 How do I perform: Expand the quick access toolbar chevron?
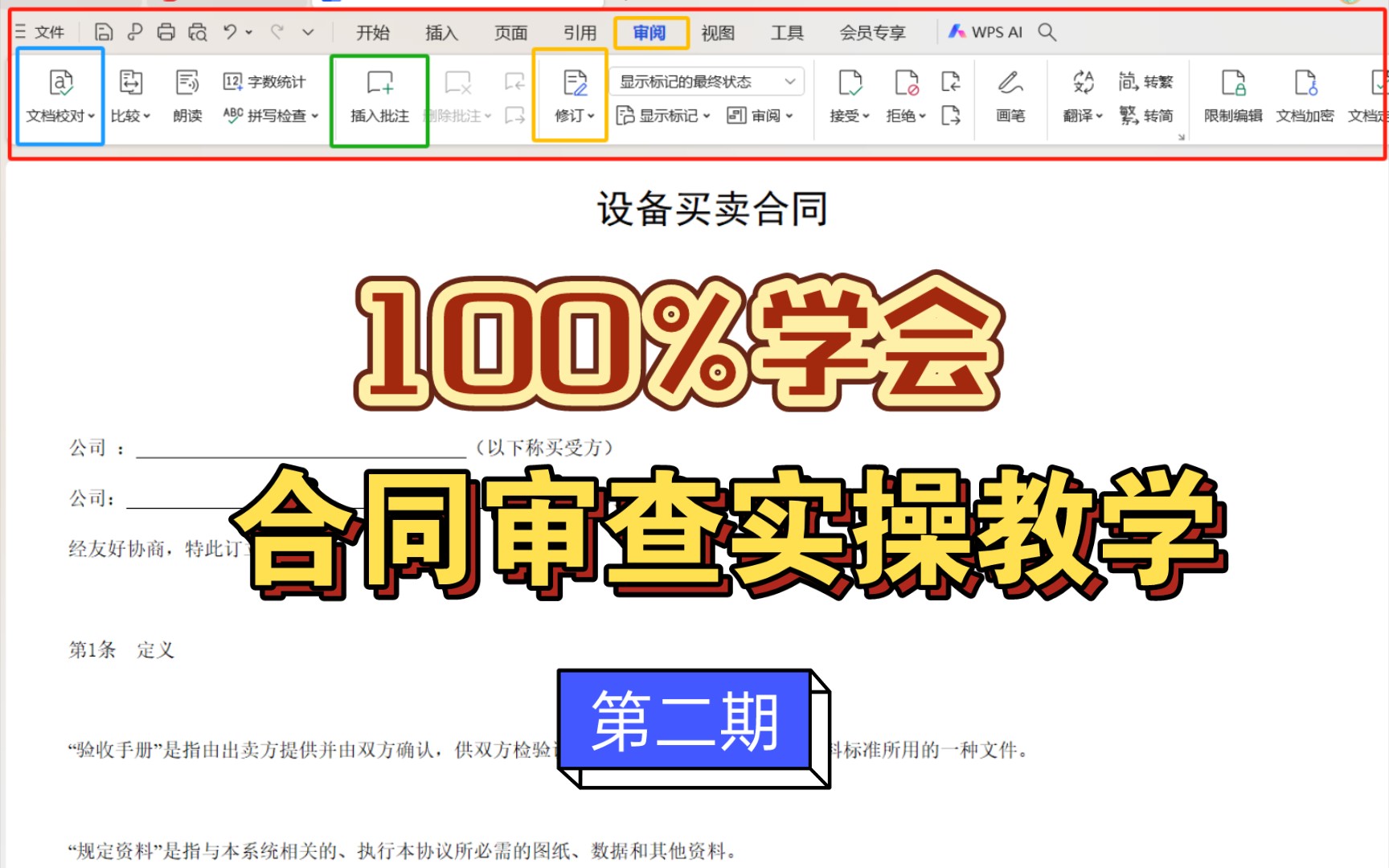(308, 32)
